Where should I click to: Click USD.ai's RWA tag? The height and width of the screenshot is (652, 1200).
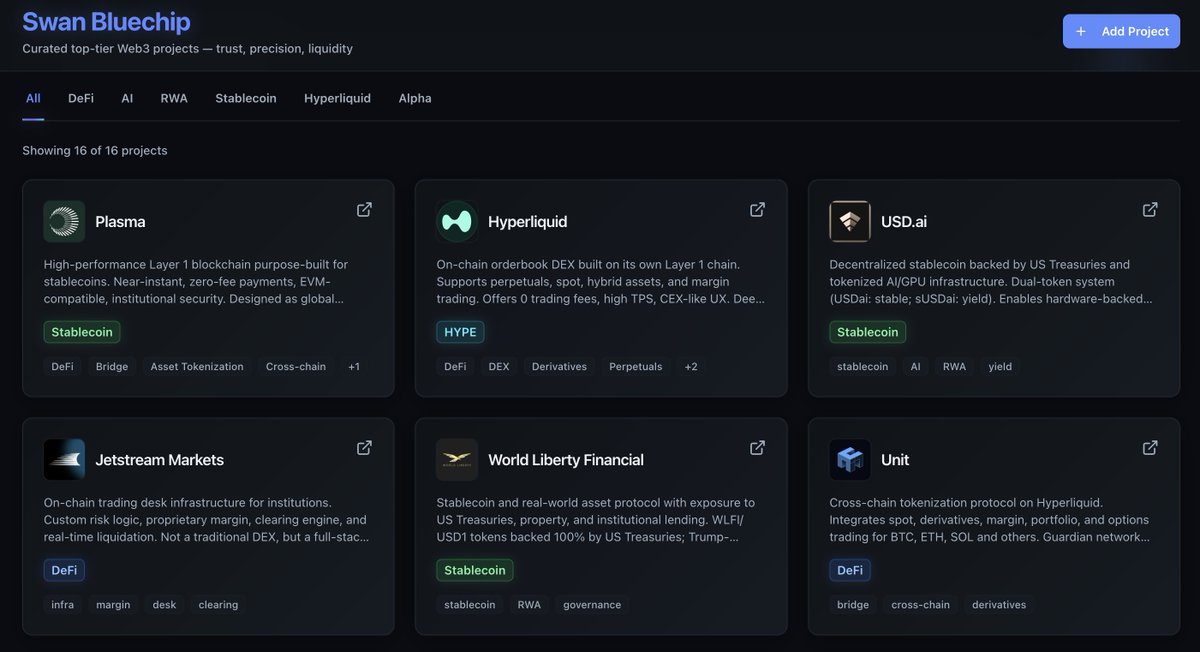(955, 367)
